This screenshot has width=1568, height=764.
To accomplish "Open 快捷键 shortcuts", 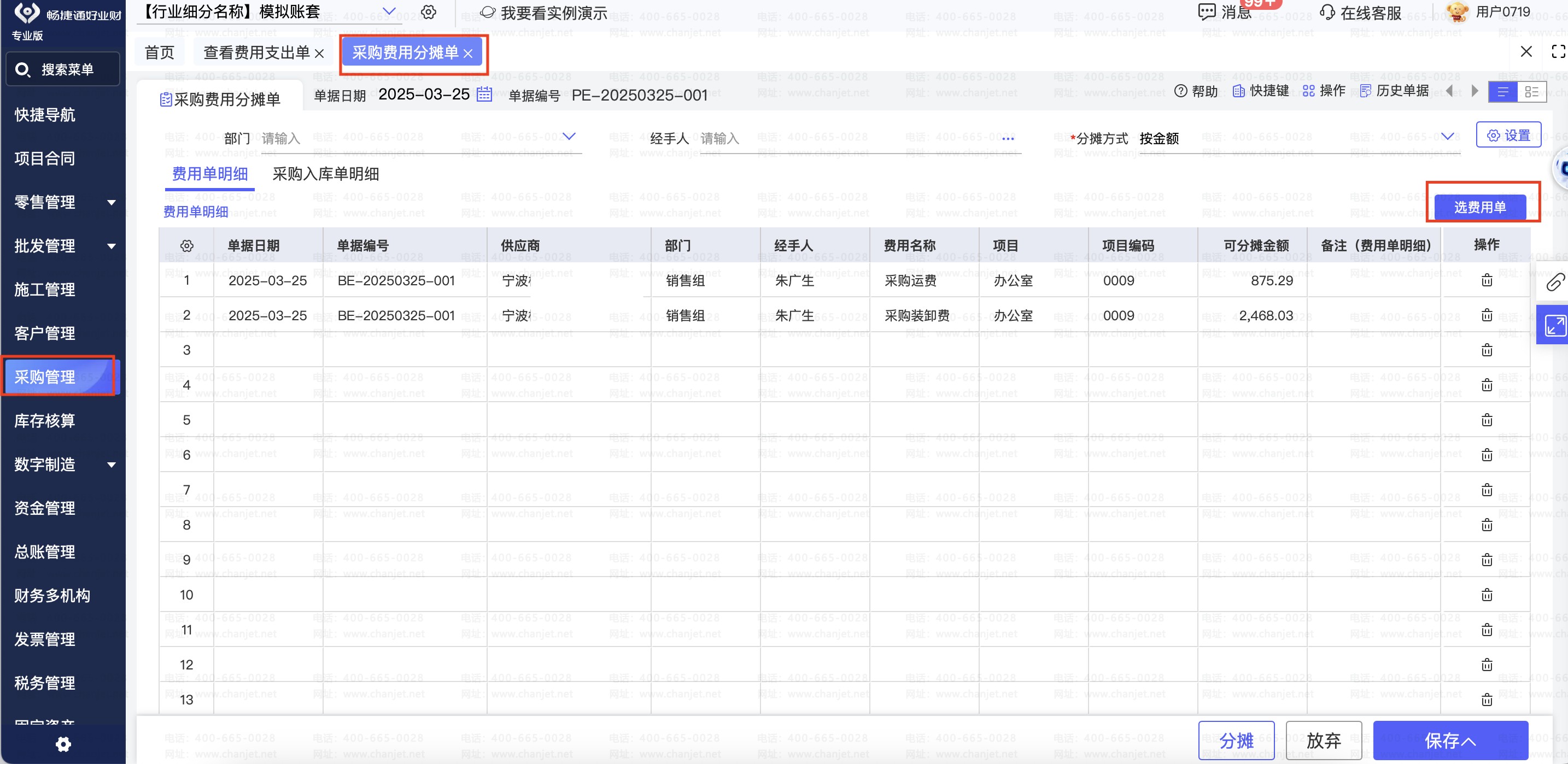I will click(1261, 91).
